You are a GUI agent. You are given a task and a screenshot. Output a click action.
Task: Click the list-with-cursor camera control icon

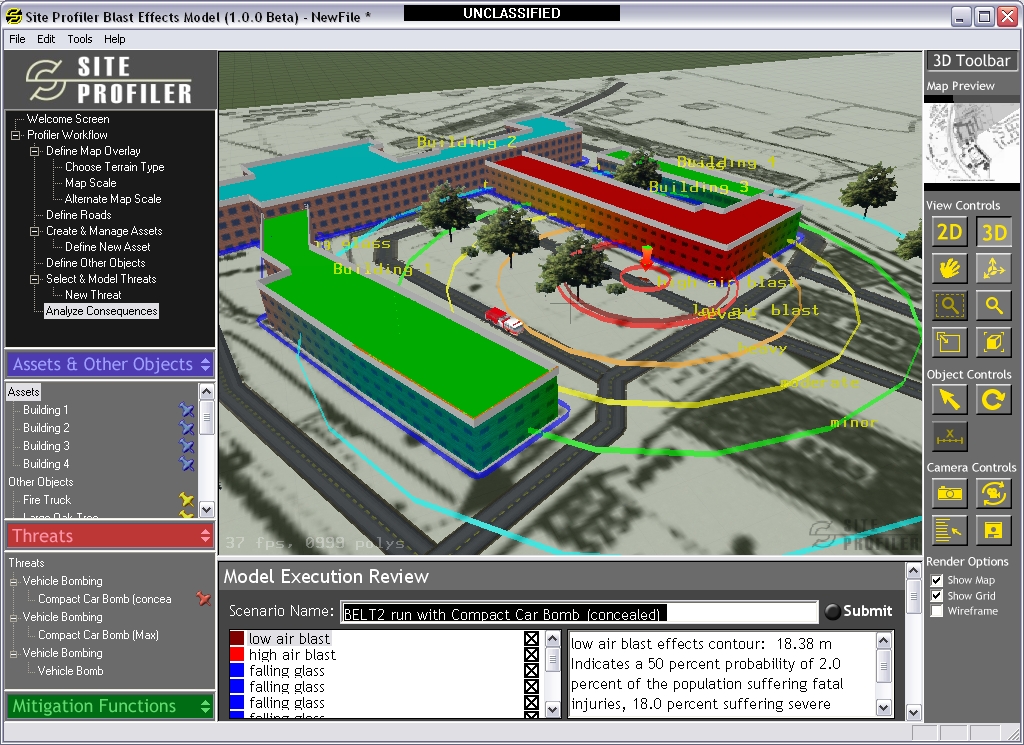[x=949, y=530]
